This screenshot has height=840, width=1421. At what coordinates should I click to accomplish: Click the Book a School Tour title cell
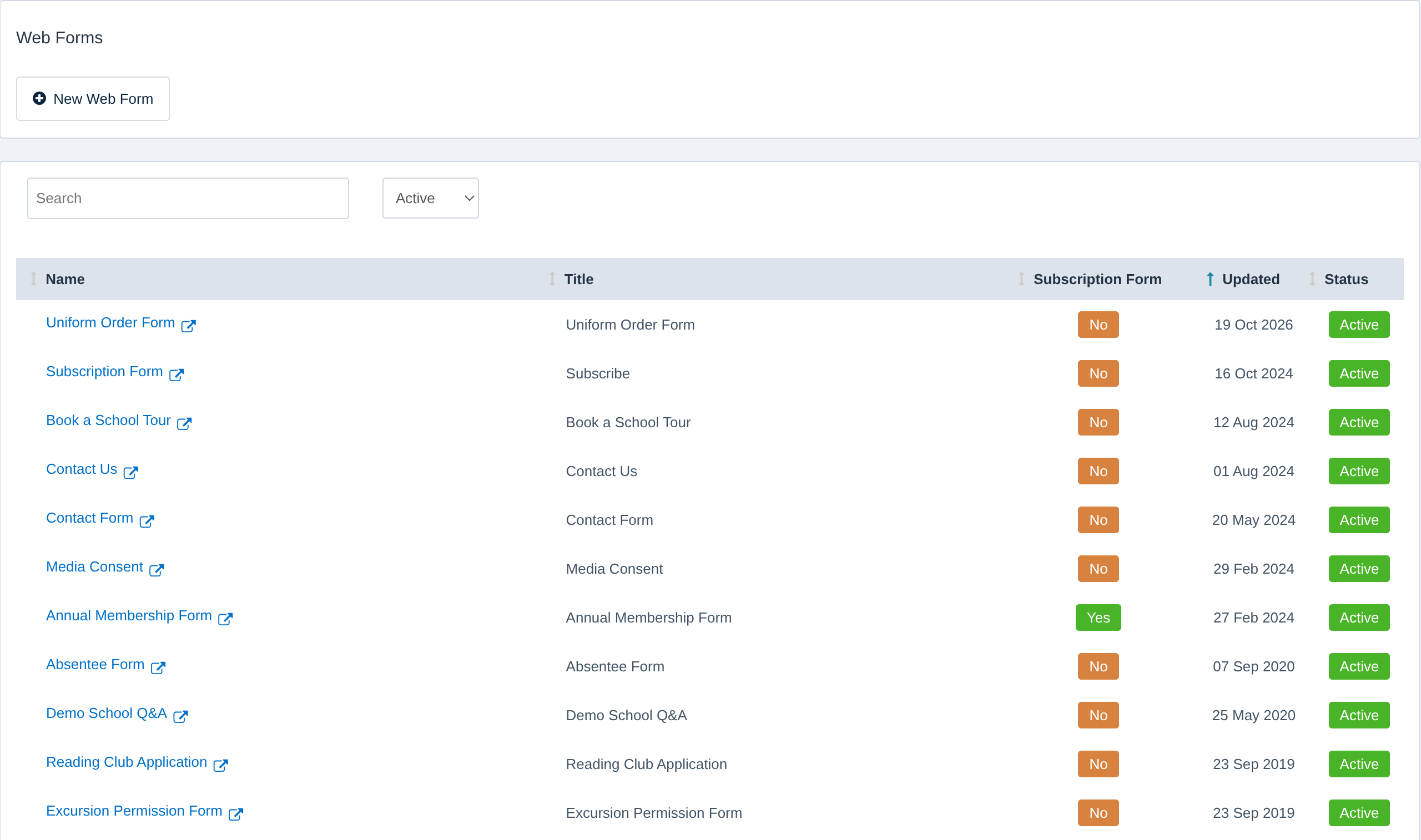[628, 423]
